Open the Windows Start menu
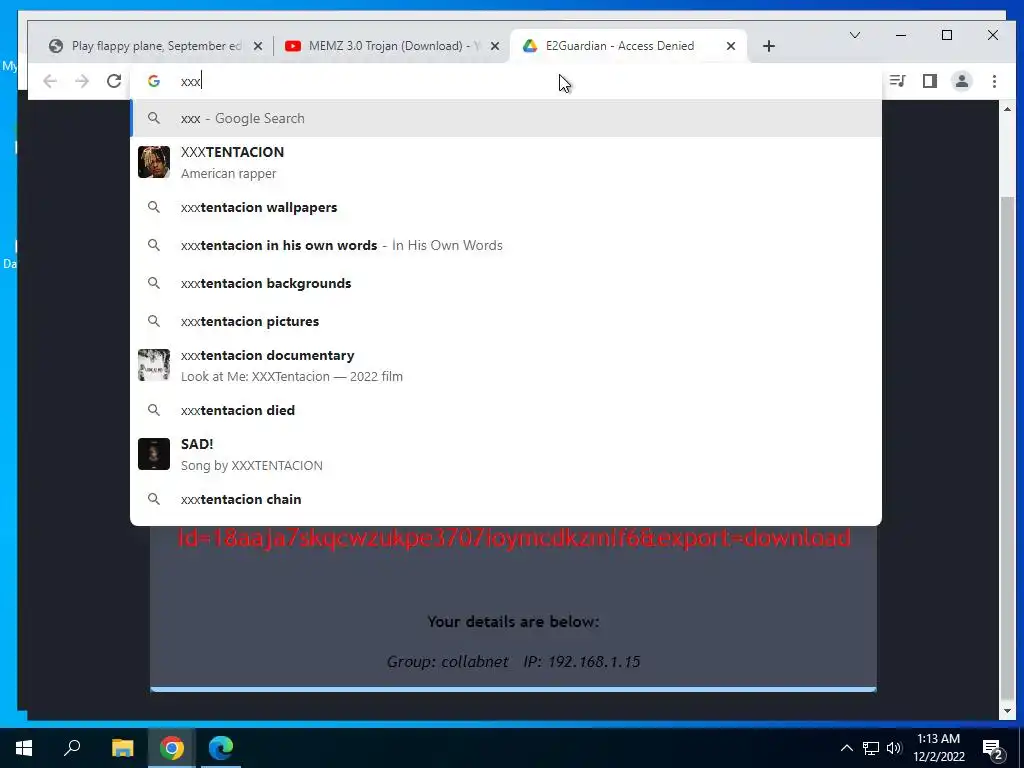This screenshot has width=1024, height=768. [x=24, y=748]
